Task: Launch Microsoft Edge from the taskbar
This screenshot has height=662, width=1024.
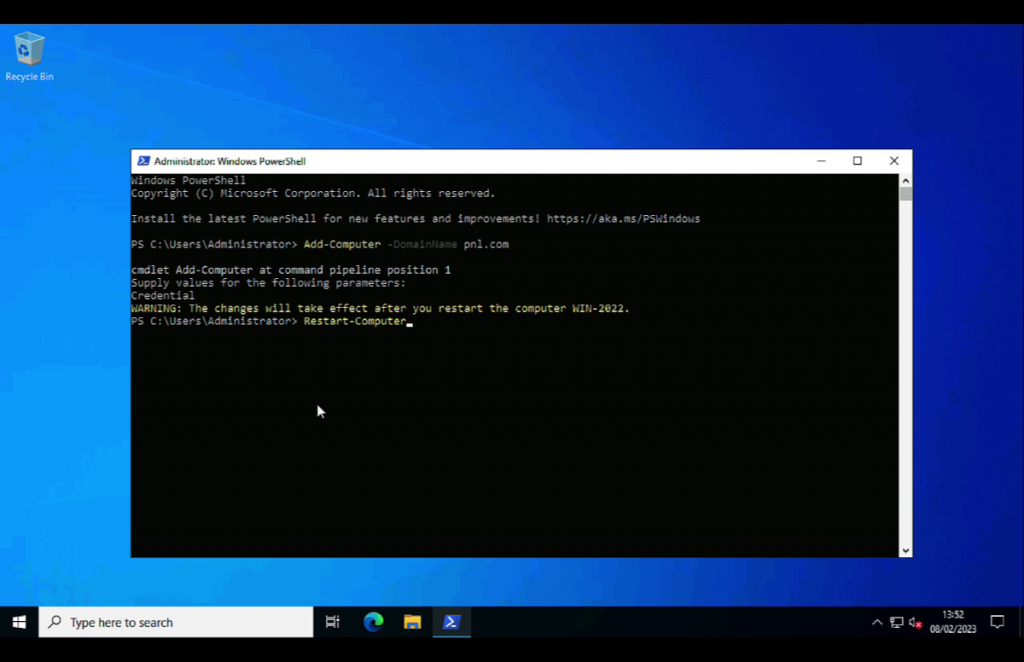Action: pyautogui.click(x=372, y=622)
